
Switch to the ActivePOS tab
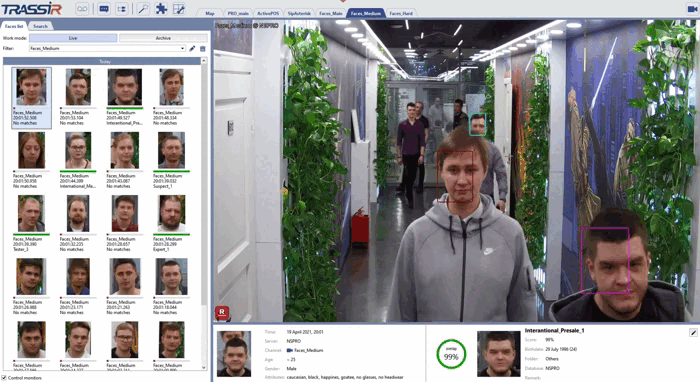pos(268,13)
